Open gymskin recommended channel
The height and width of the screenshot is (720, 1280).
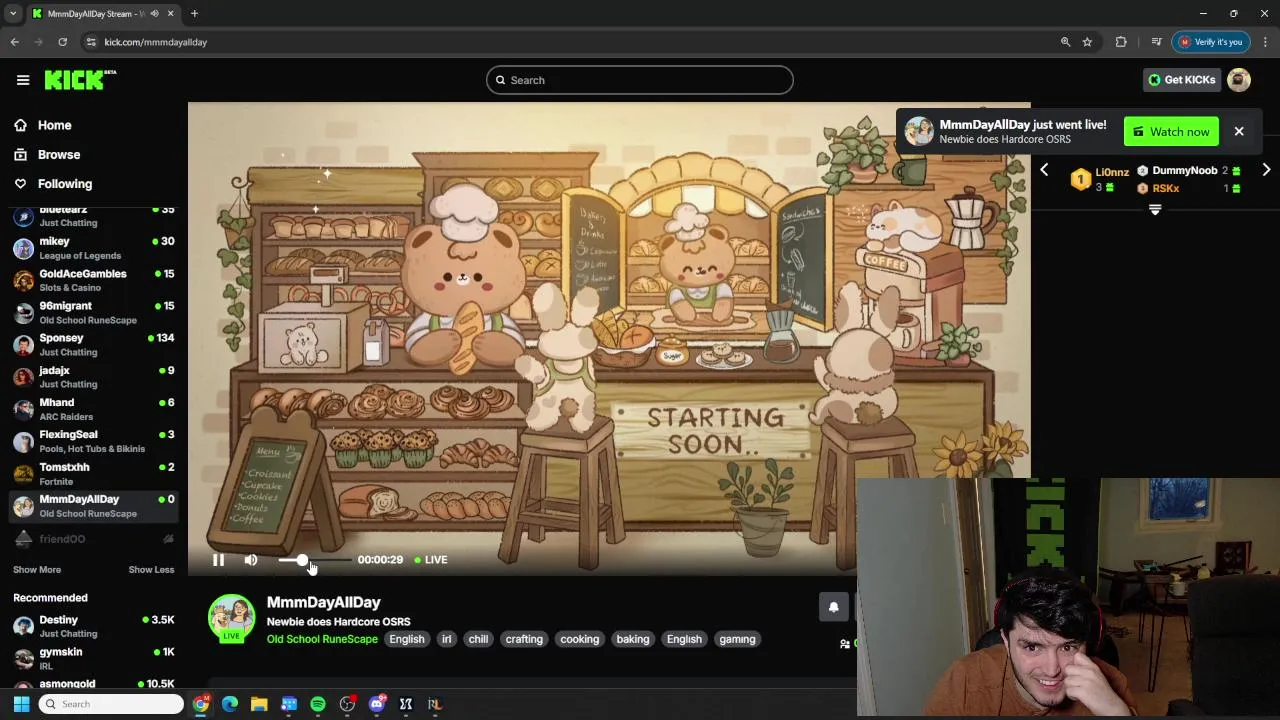93,658
